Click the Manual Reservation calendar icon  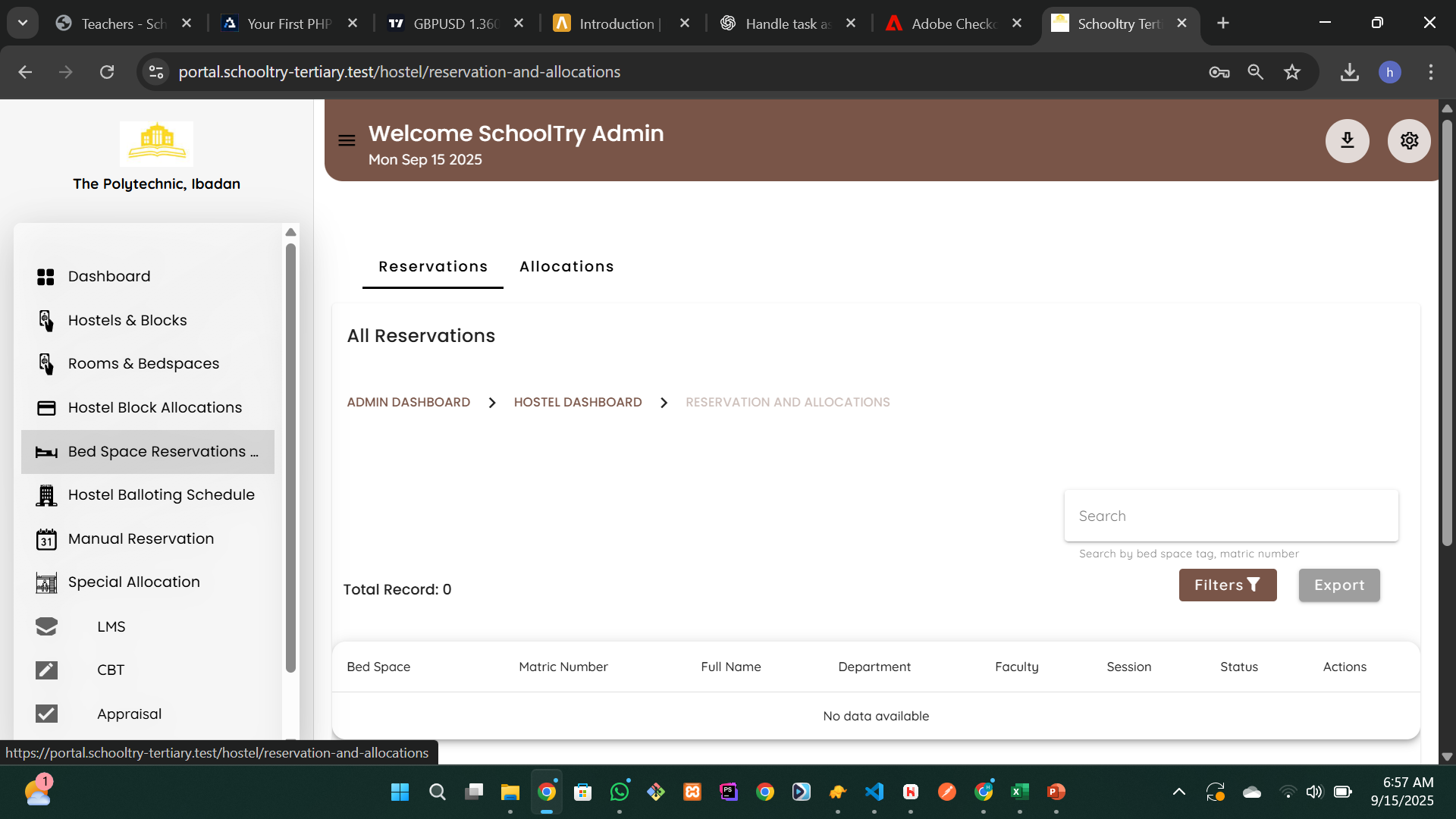[x=46, y=539]
